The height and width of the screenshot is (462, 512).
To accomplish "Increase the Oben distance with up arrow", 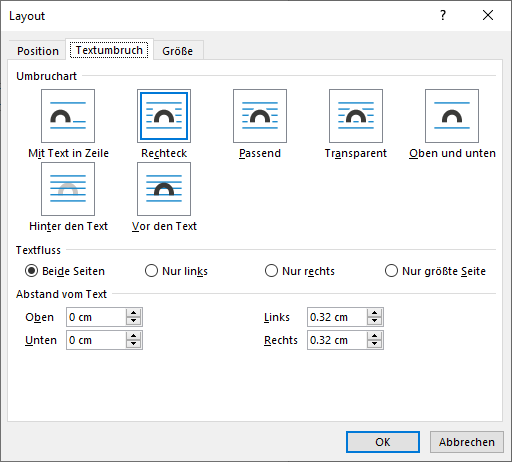I will coord(134,313).
